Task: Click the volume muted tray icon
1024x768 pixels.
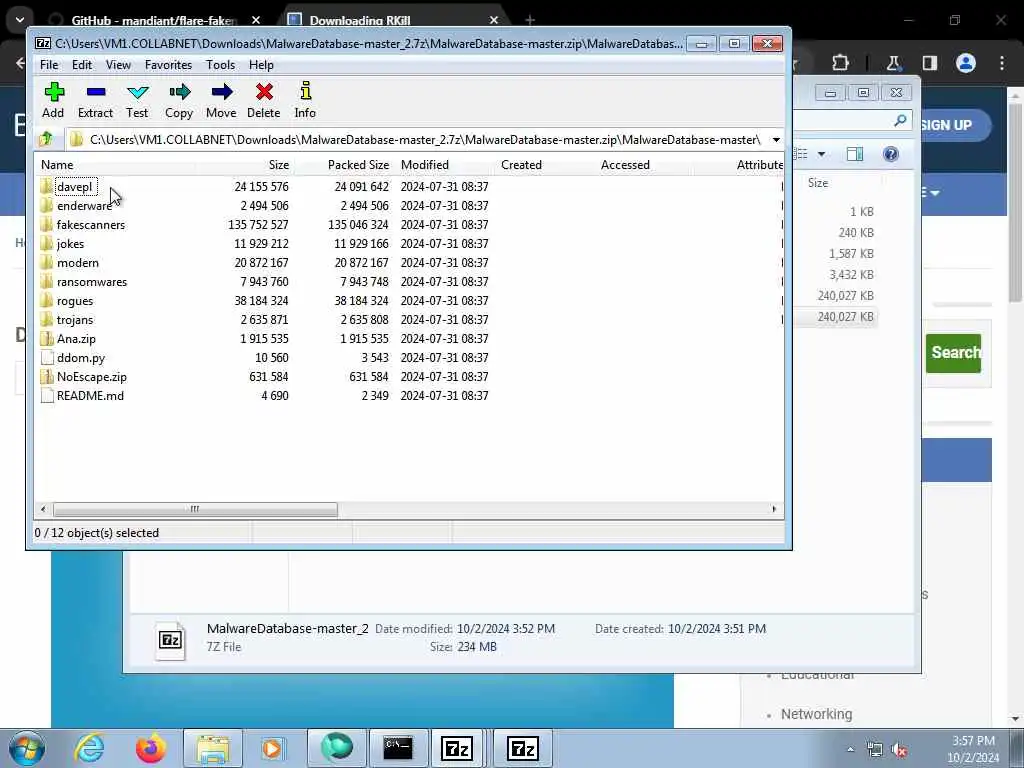Action: (900, 750)
